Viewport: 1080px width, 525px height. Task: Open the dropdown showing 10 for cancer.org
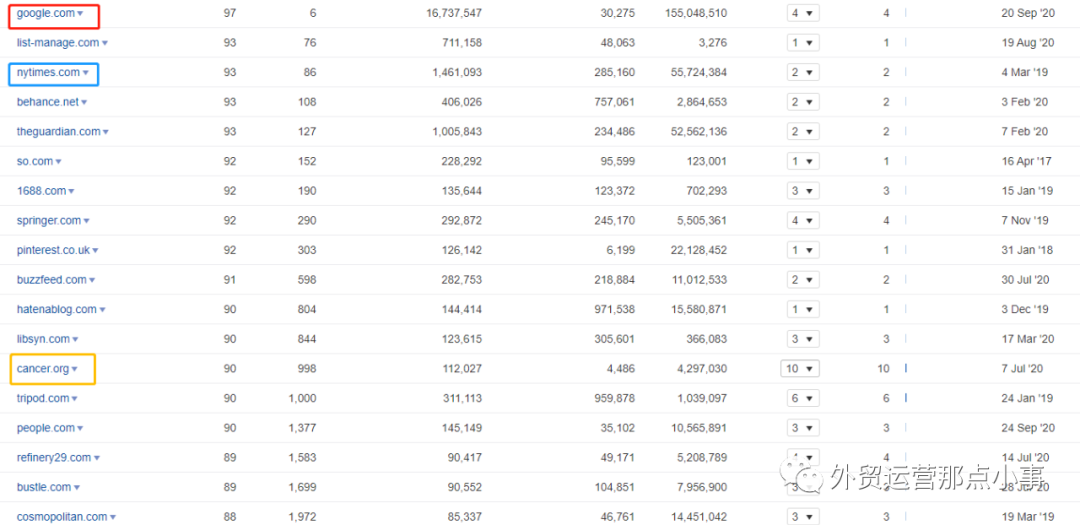click(800, 369)
